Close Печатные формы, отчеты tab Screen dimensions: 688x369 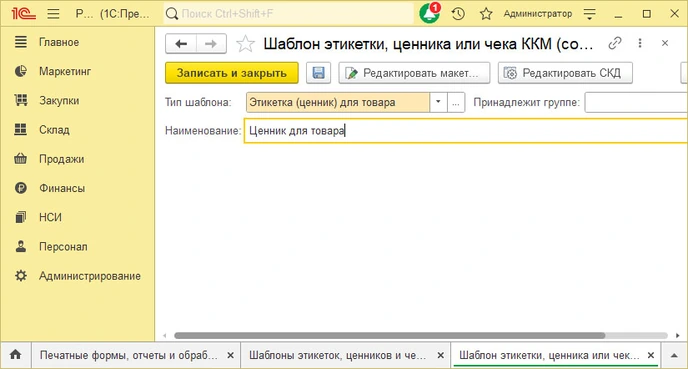pyautogui.click(x=230, y=355)
